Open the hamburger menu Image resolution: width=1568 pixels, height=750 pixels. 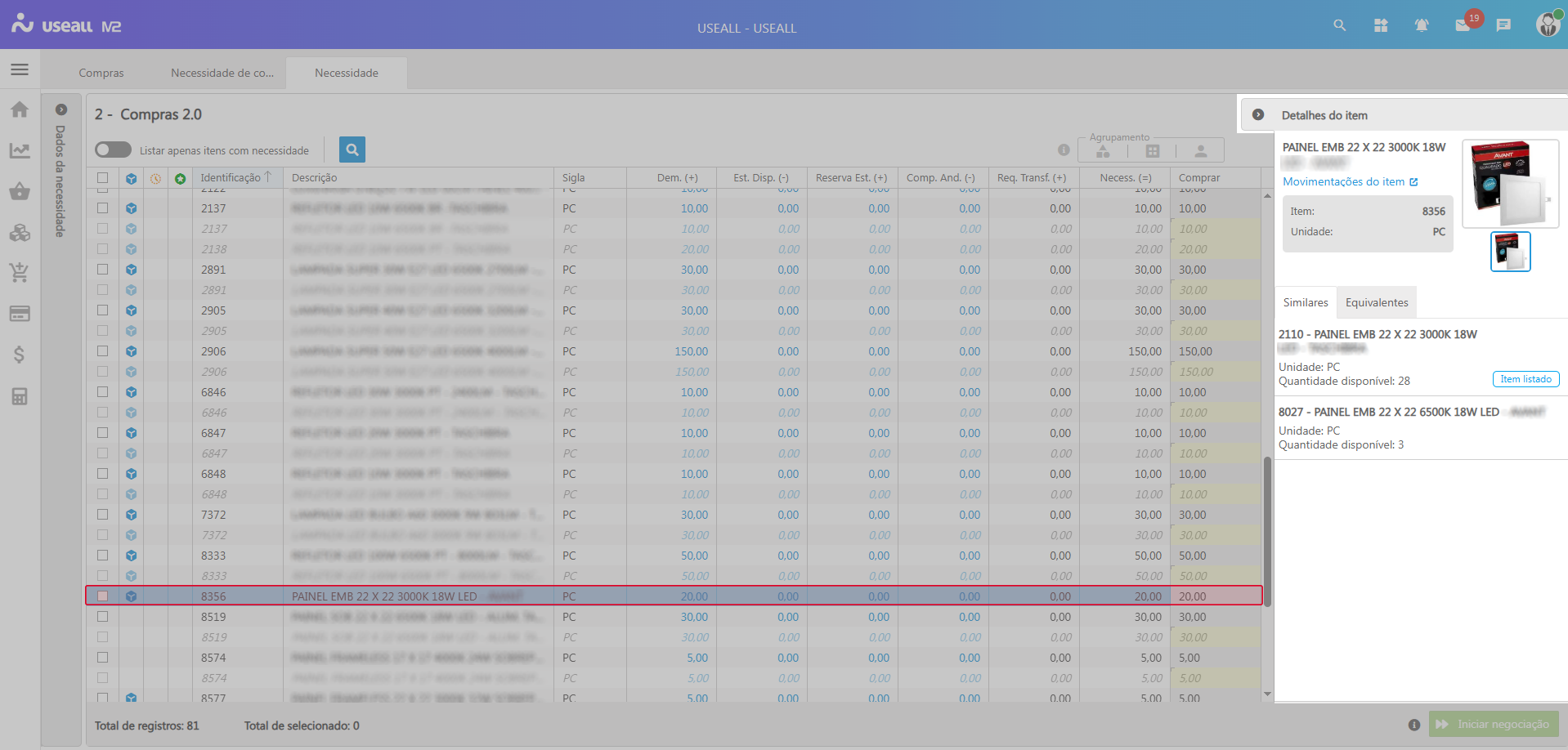[20, 69]
